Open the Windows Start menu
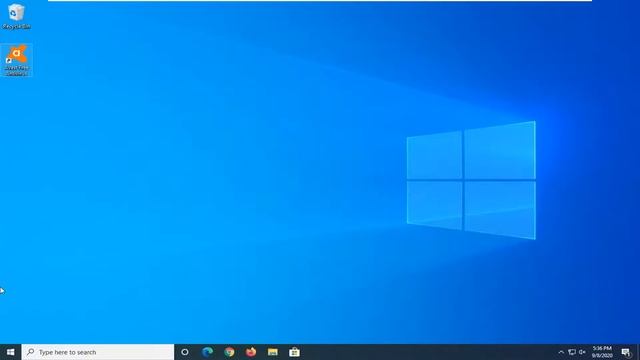The image size is (640, 360). click(x=11, y=352)
